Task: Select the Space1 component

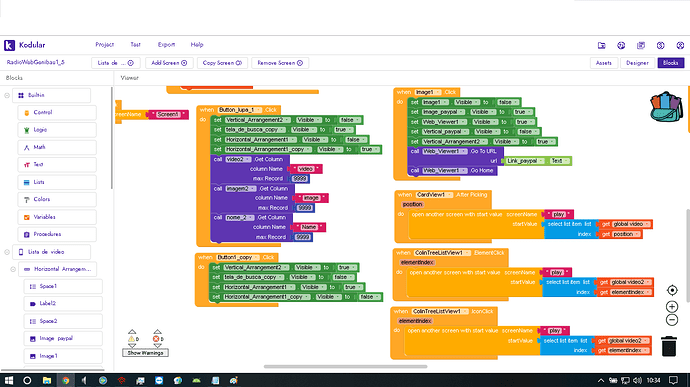Action: tap(63, 286)
